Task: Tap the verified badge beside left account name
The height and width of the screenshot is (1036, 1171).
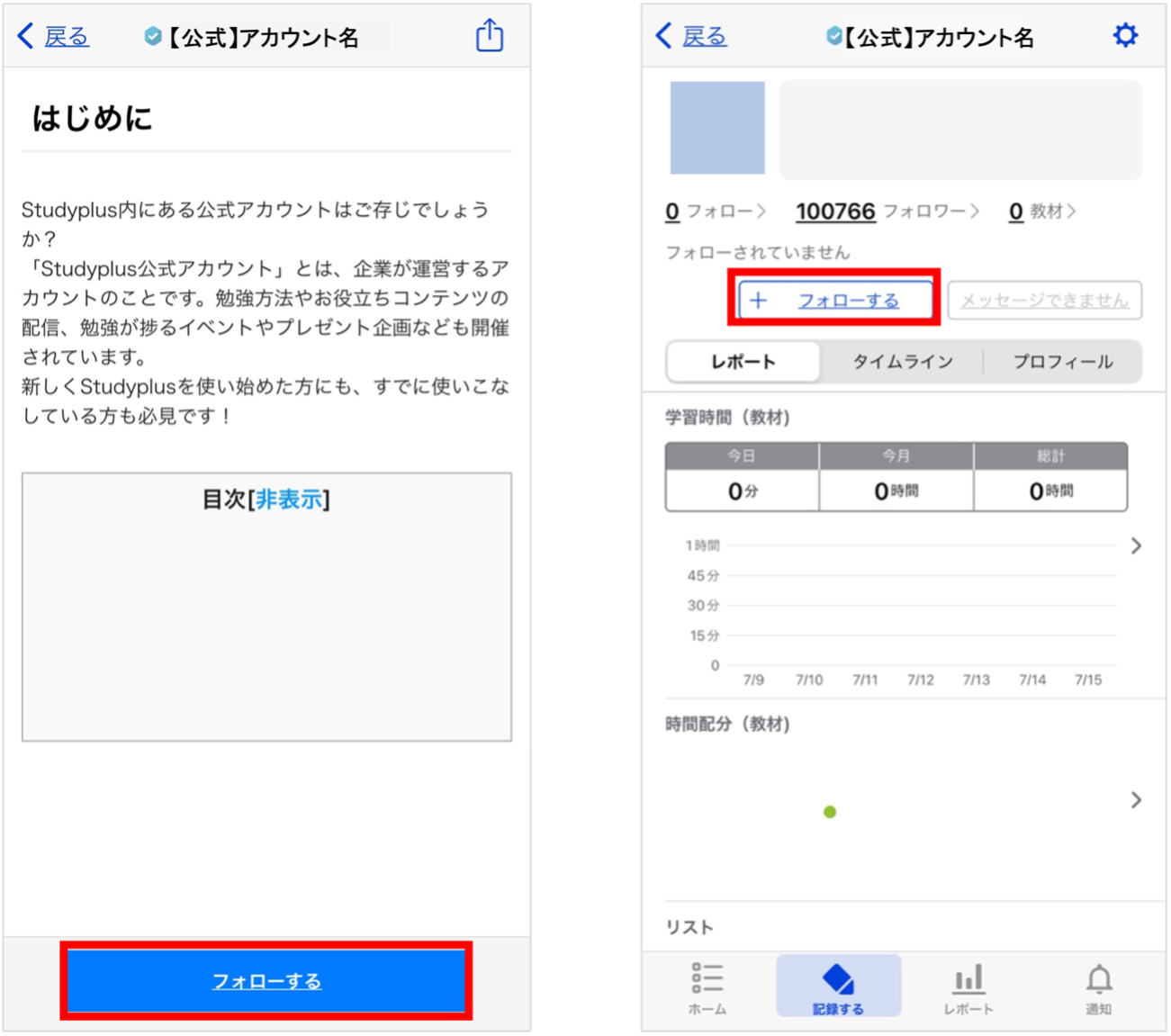Action: click(153, 36)
